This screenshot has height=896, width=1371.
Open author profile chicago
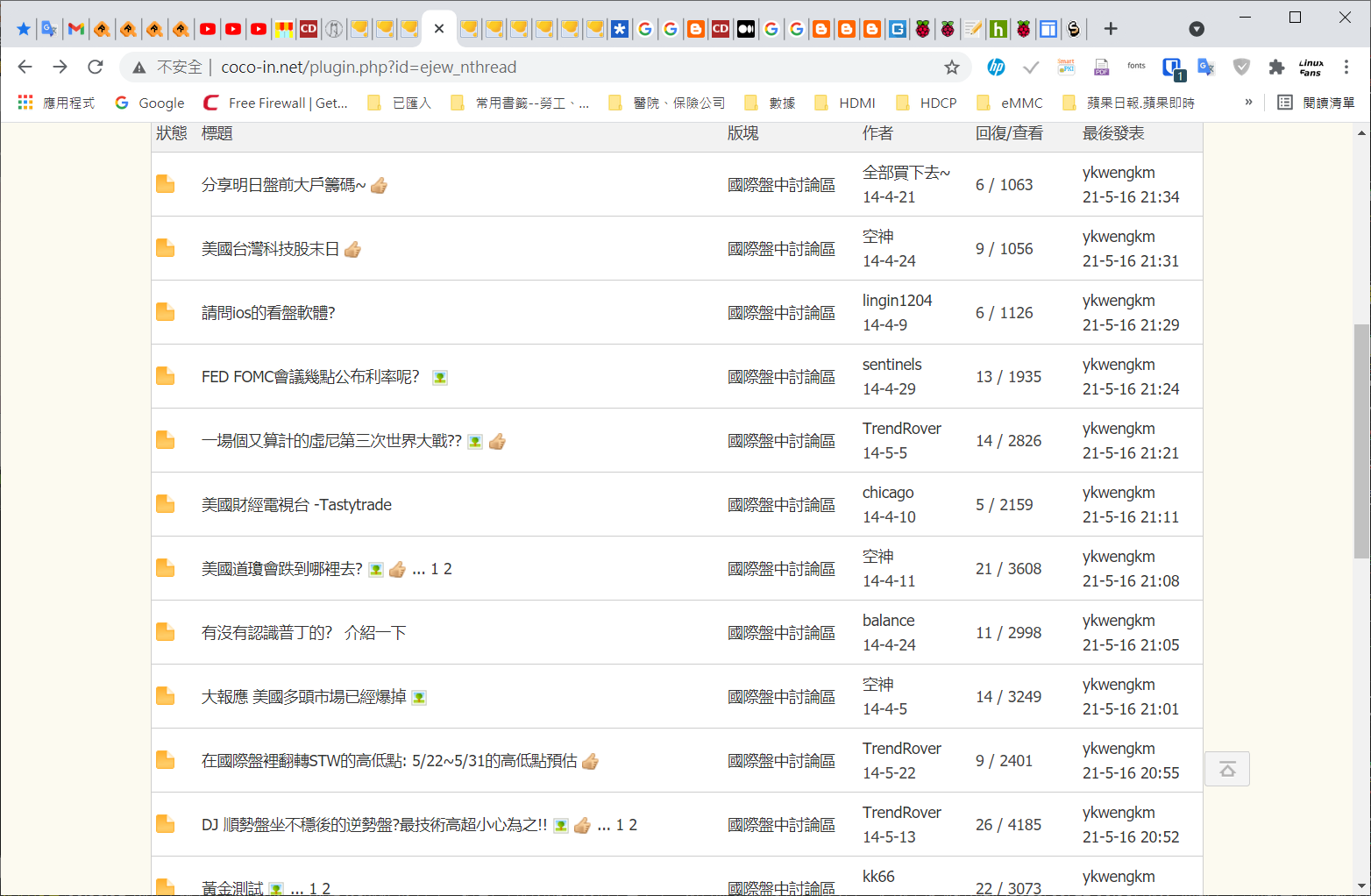888,493
